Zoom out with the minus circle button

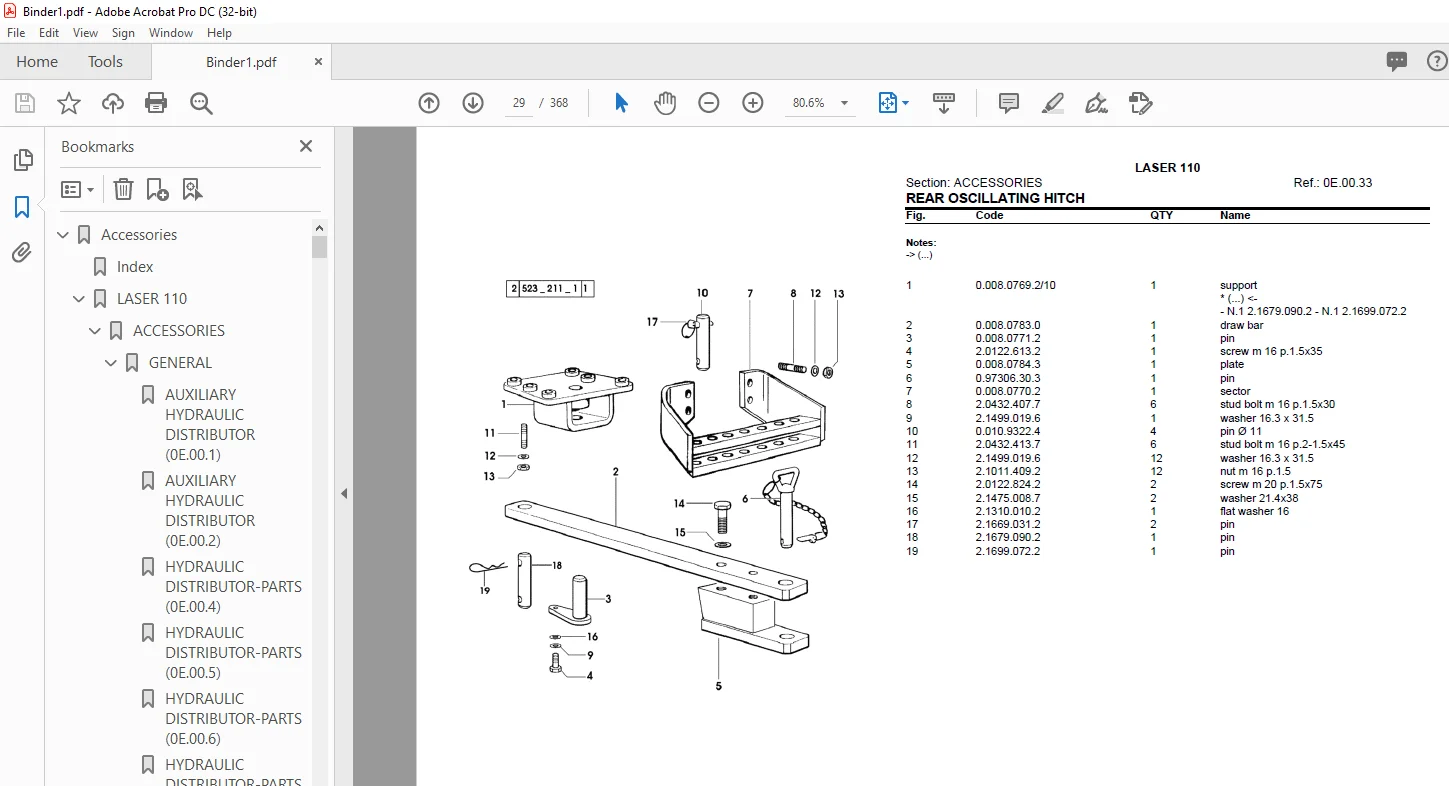point(709,103)
